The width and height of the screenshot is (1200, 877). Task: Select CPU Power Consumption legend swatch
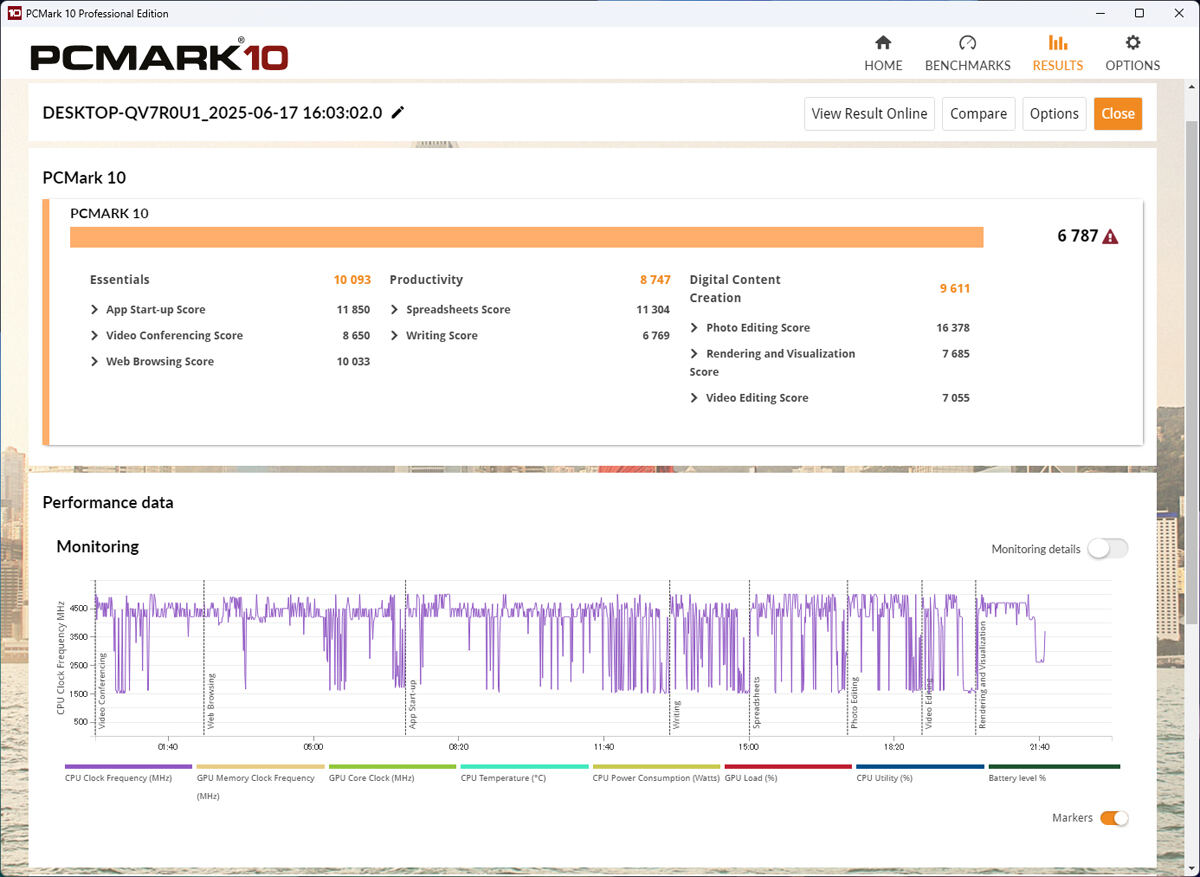click(x=656, y=767)
